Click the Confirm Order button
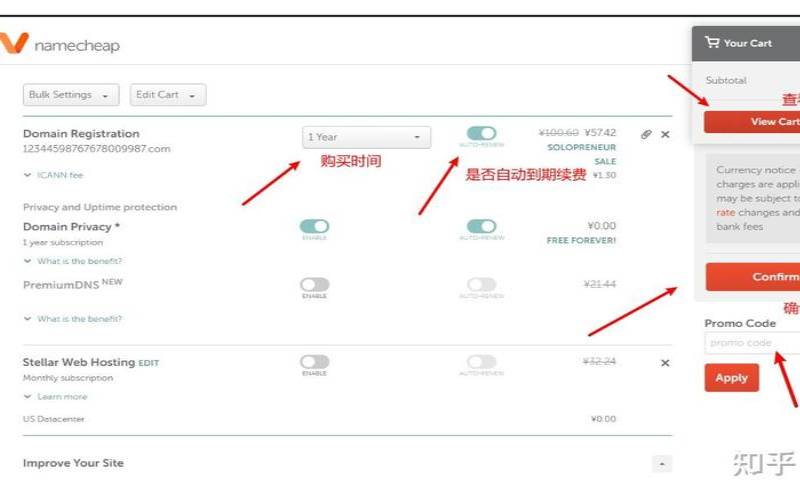The image size is (800, 500). [x=753, y=277]
